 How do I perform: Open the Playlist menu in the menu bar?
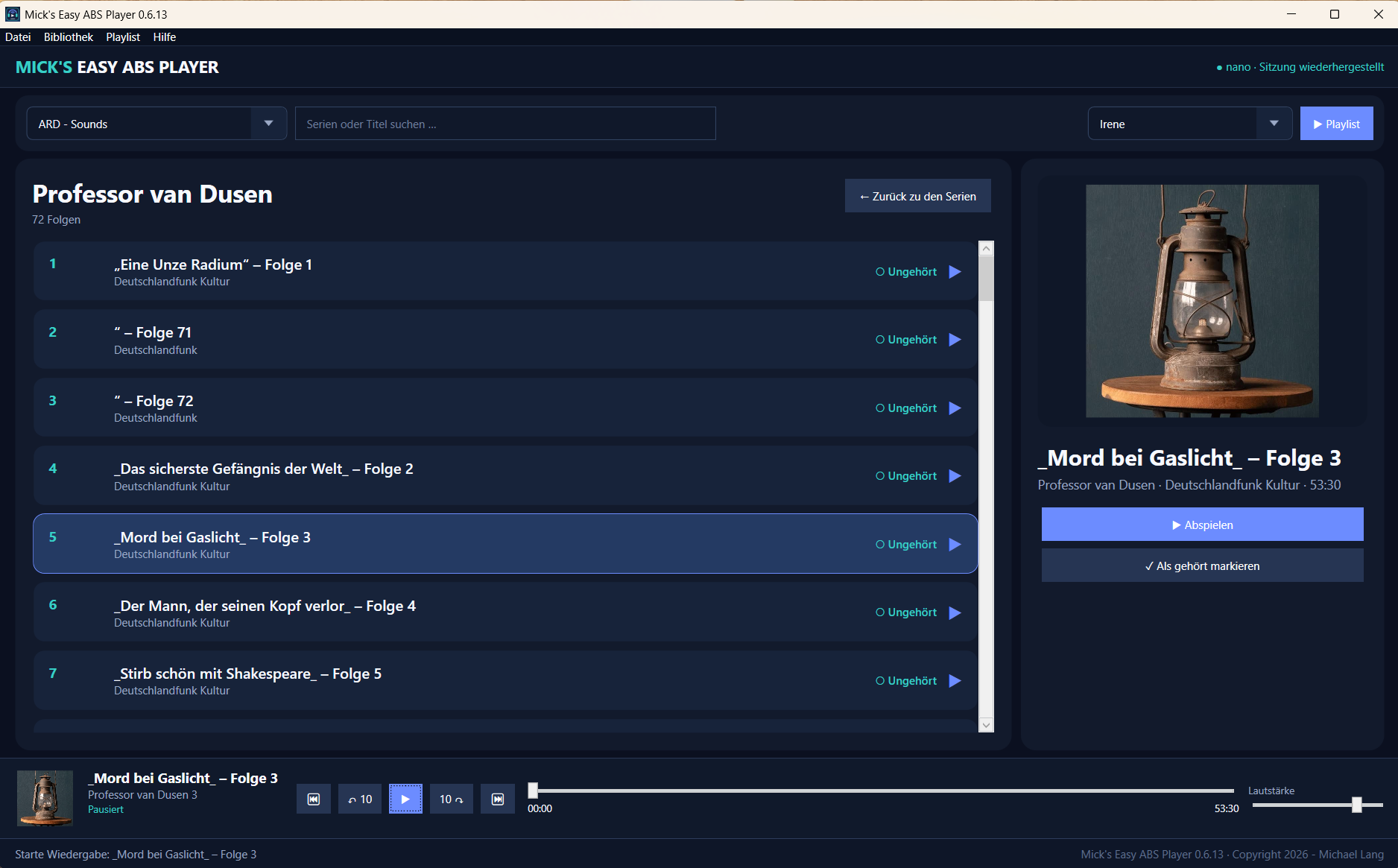pos(123,37)
